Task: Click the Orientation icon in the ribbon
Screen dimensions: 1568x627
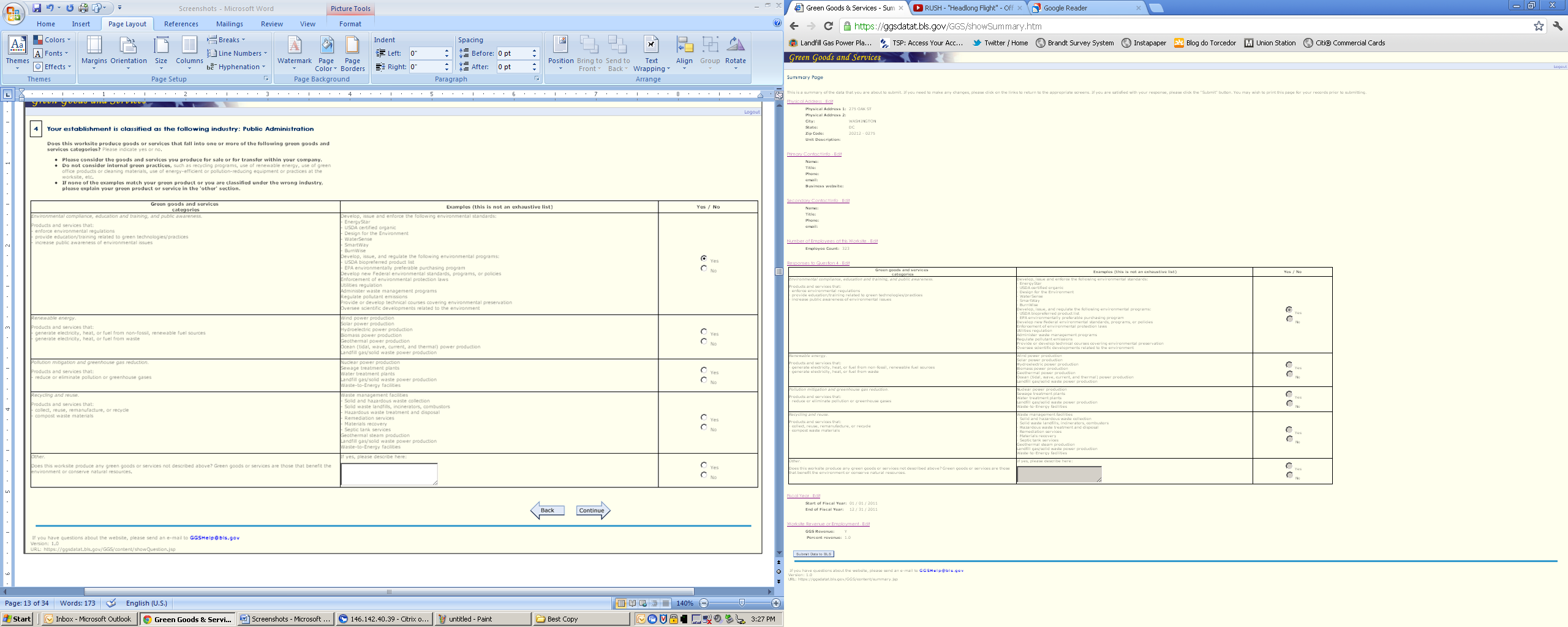Action: click(x=128, y=51)
